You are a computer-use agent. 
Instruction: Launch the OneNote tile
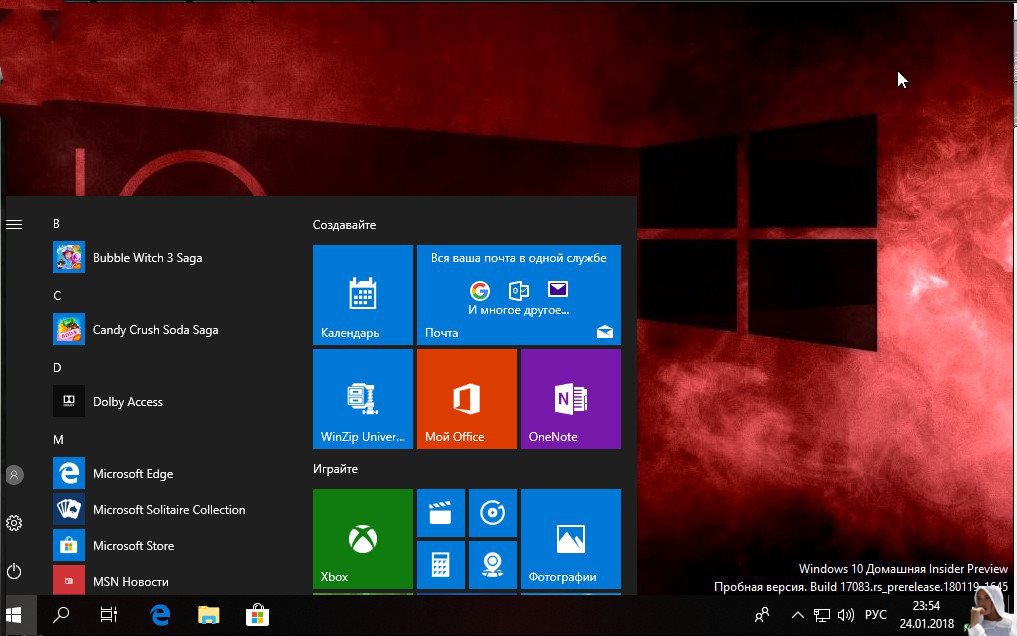[x=570, y=398]
